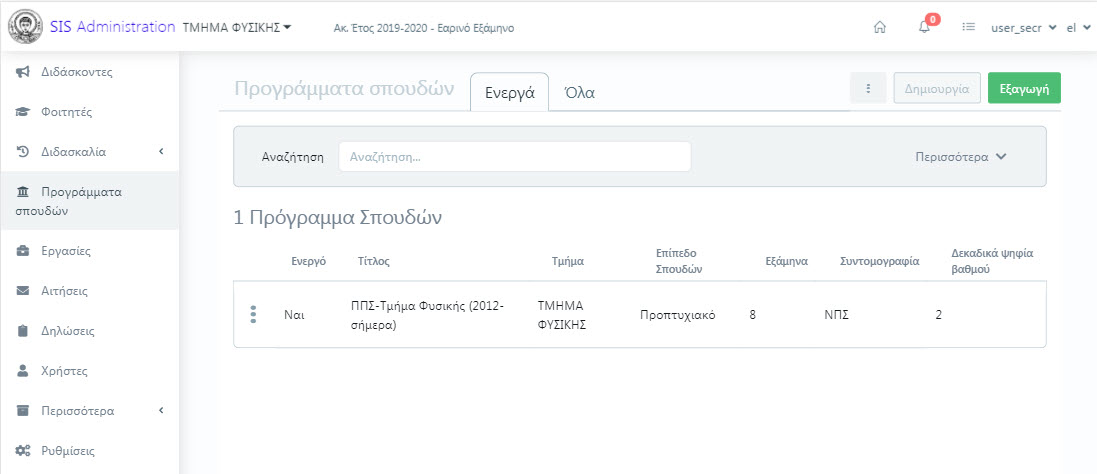The height and width of the screenshot is (474, 1097).
Task: Select the Αιτήσεις envelope icon
Action: coord(22,291)
